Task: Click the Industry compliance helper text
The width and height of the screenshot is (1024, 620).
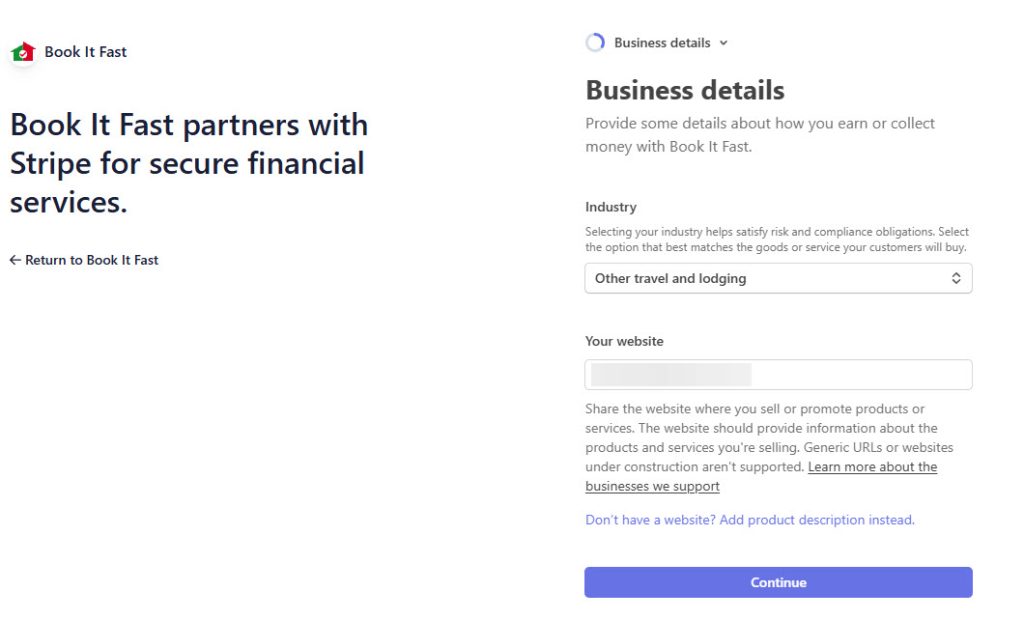Action: pos(776,239)
